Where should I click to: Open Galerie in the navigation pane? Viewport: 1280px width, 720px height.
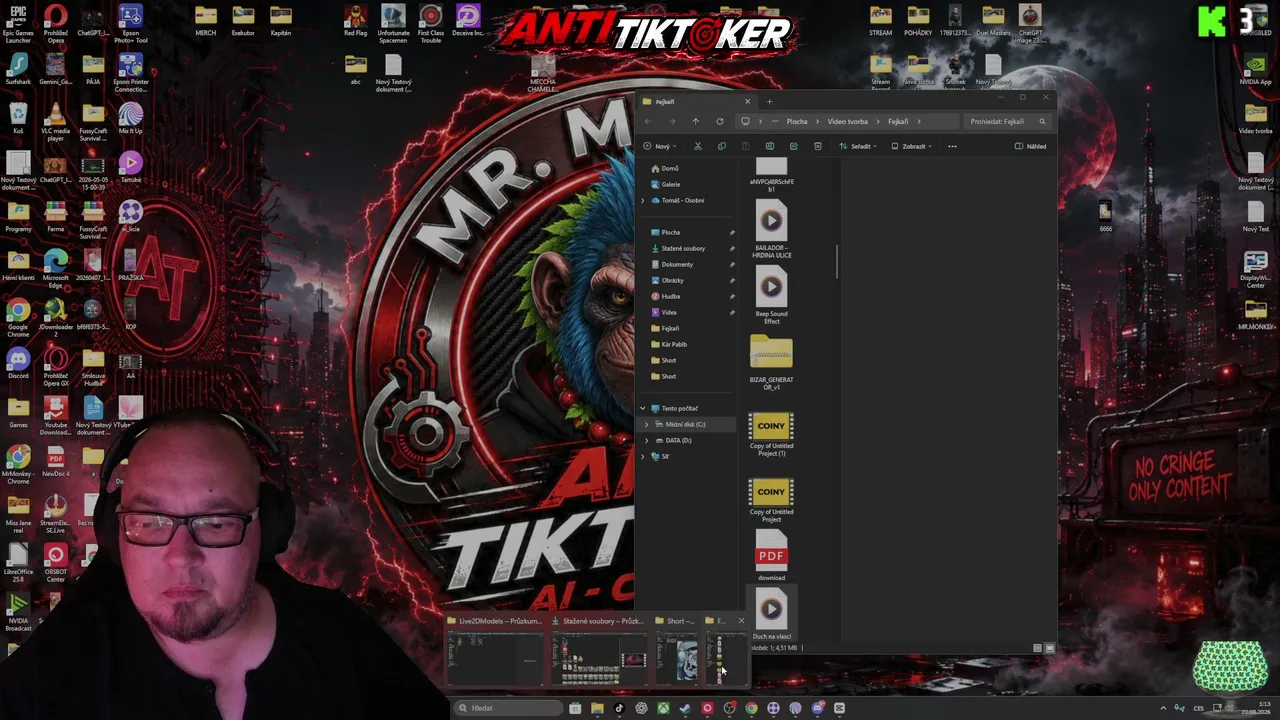670,184
